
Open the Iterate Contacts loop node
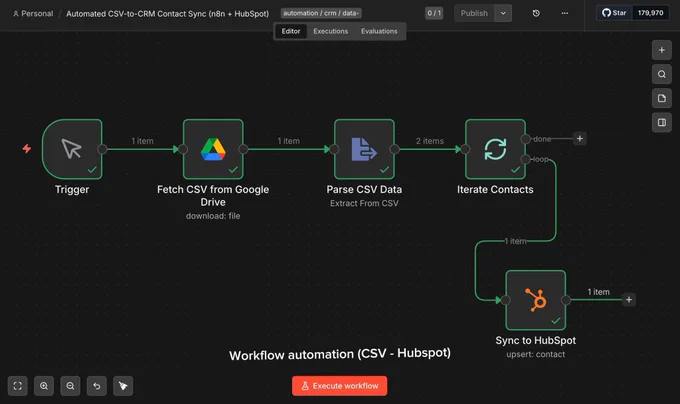(495, 149)
